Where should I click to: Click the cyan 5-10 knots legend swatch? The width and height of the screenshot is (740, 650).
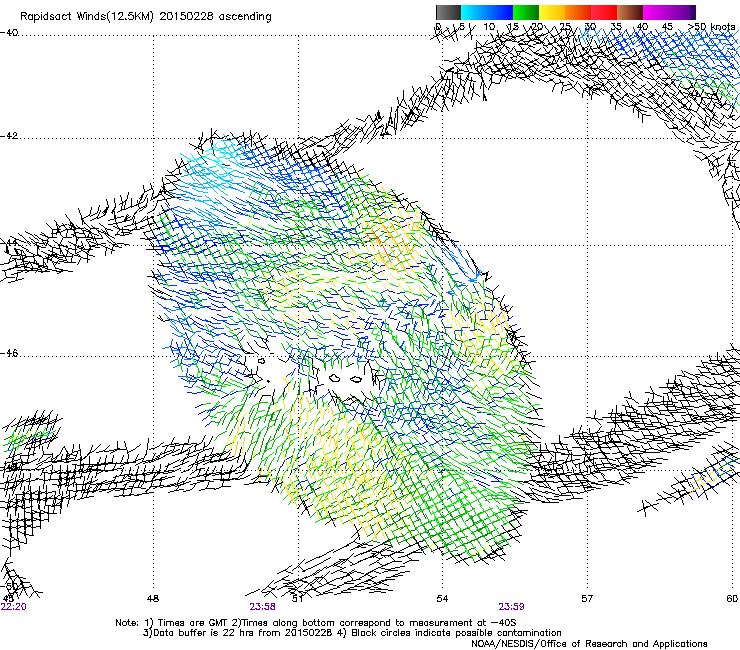[x=474, y=12]
